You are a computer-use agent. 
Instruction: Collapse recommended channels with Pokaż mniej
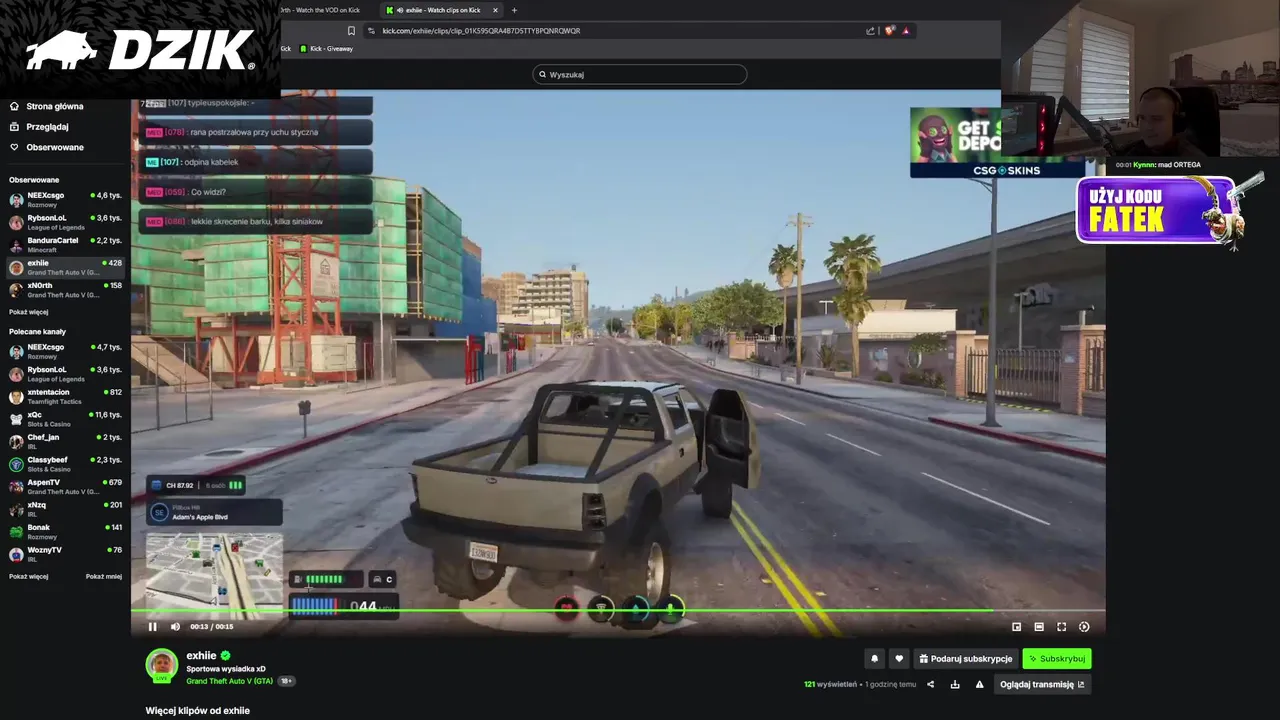point(104,577)
